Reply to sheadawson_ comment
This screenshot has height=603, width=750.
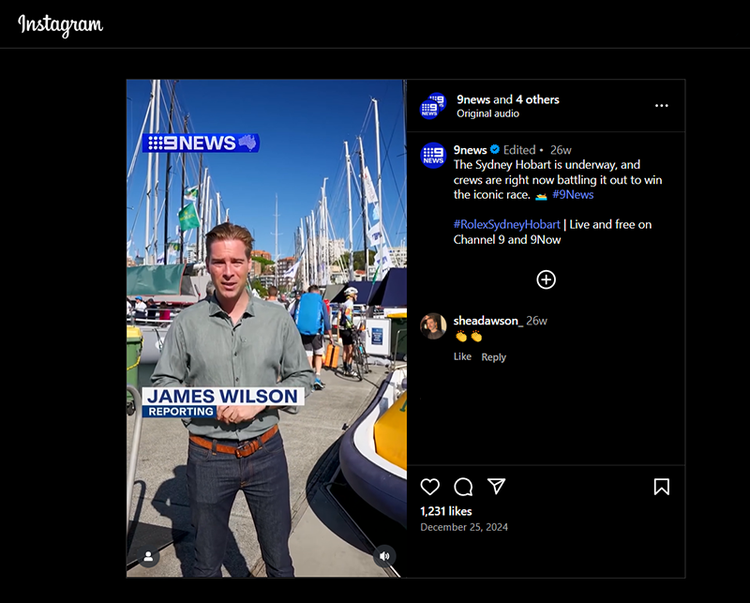[x=494, y=357]
